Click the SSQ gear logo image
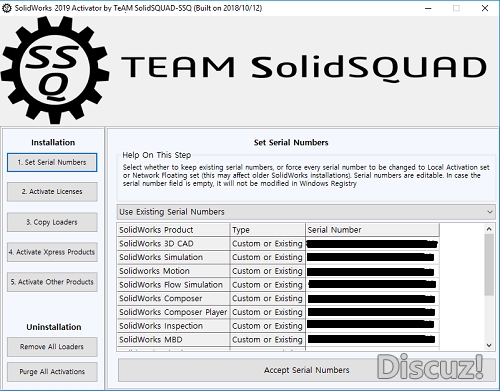This screenshot has width=500, height=391. tap(55, 70)
